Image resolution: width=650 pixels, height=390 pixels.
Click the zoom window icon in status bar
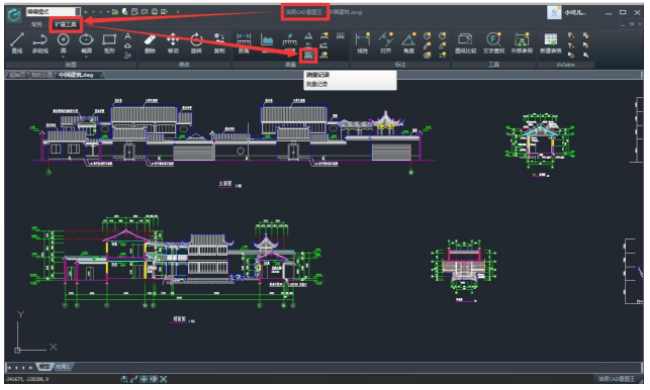tap(124, 379)
